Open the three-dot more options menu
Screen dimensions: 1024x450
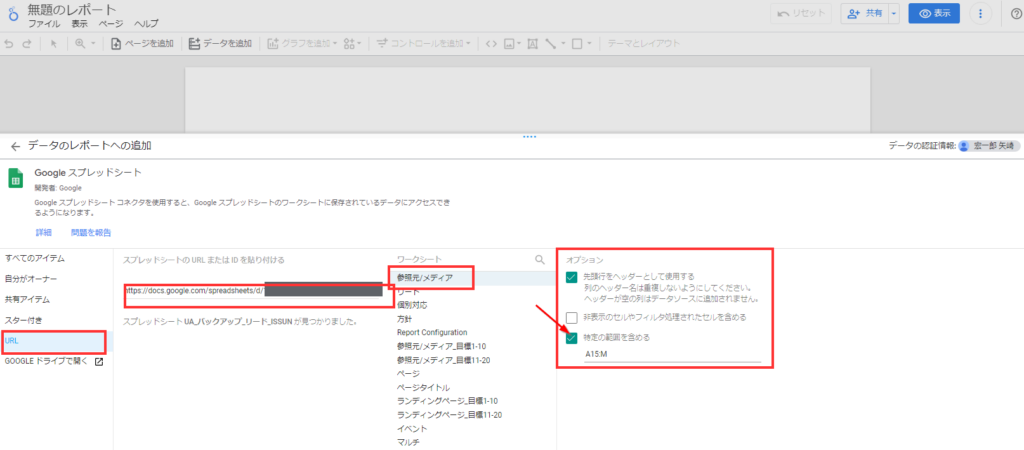coord(980,14)
